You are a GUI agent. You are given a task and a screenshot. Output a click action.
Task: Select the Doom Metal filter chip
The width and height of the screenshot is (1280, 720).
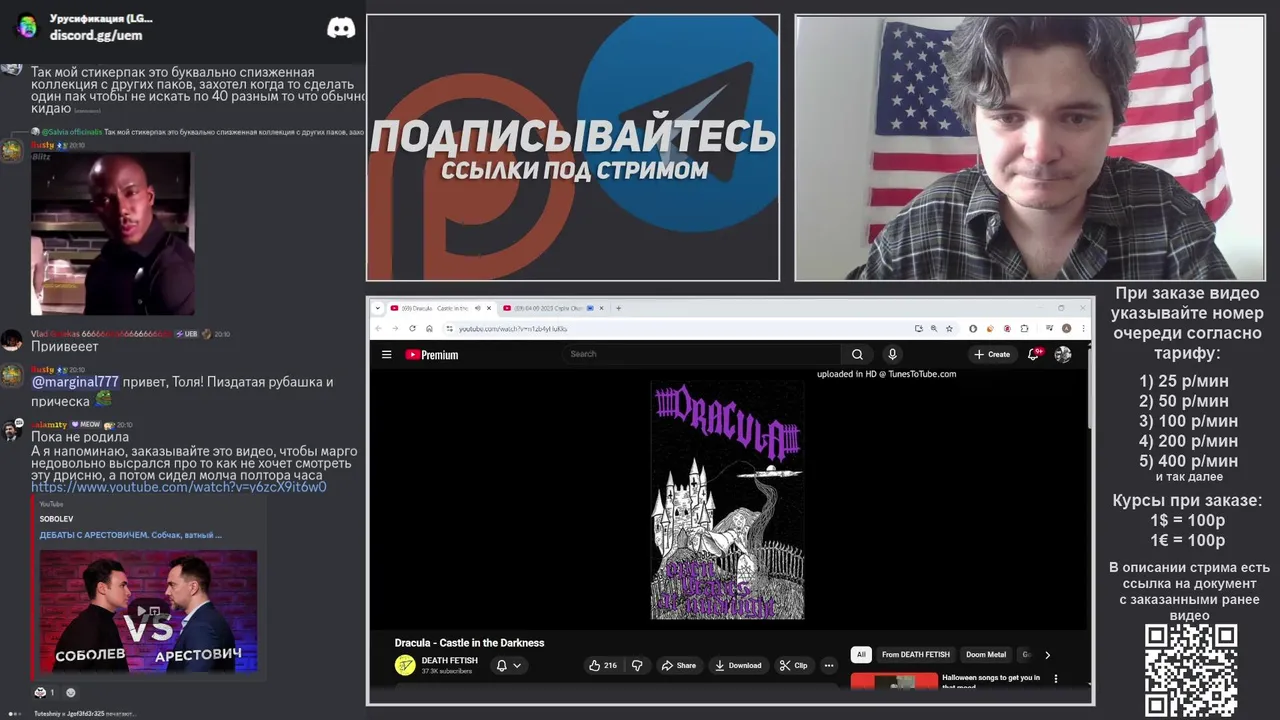coord(986,655)
